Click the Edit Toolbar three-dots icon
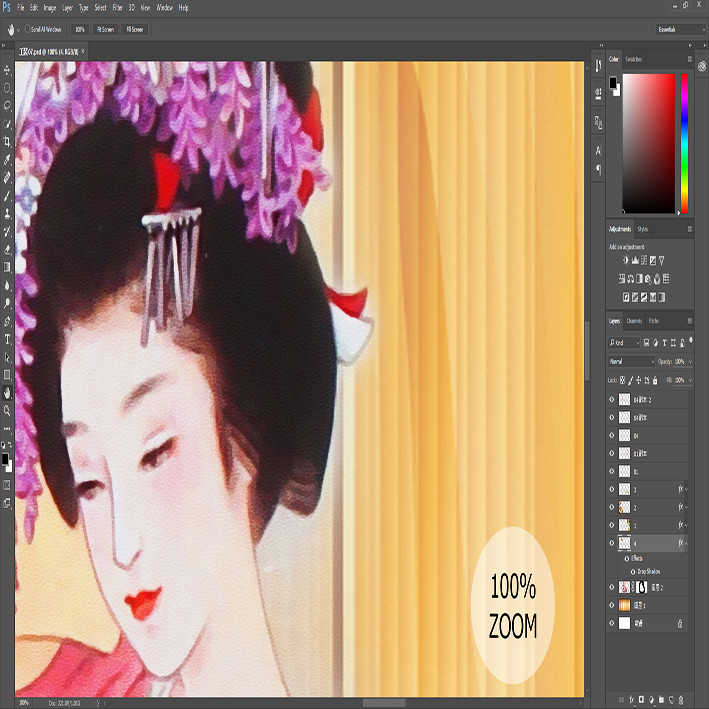709x709 pixels. [x=7, y=428]
